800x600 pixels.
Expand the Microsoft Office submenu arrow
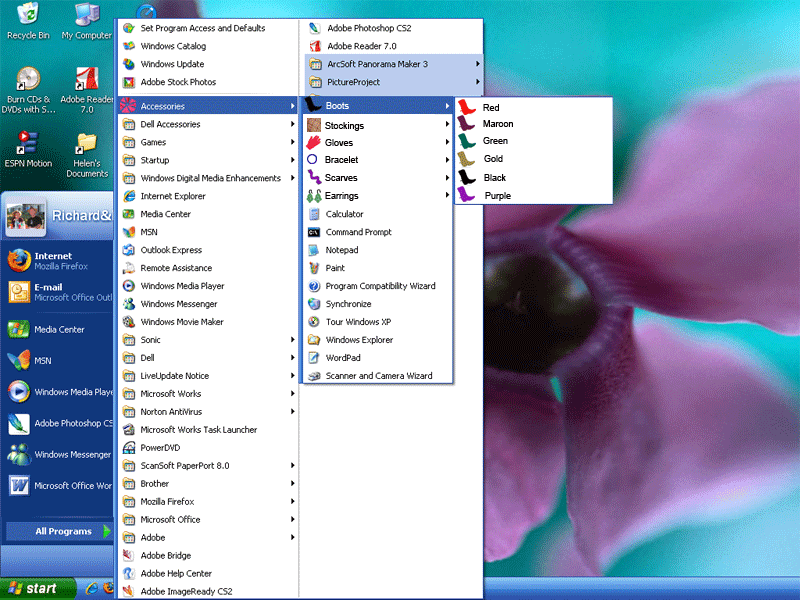click(292, 519)
